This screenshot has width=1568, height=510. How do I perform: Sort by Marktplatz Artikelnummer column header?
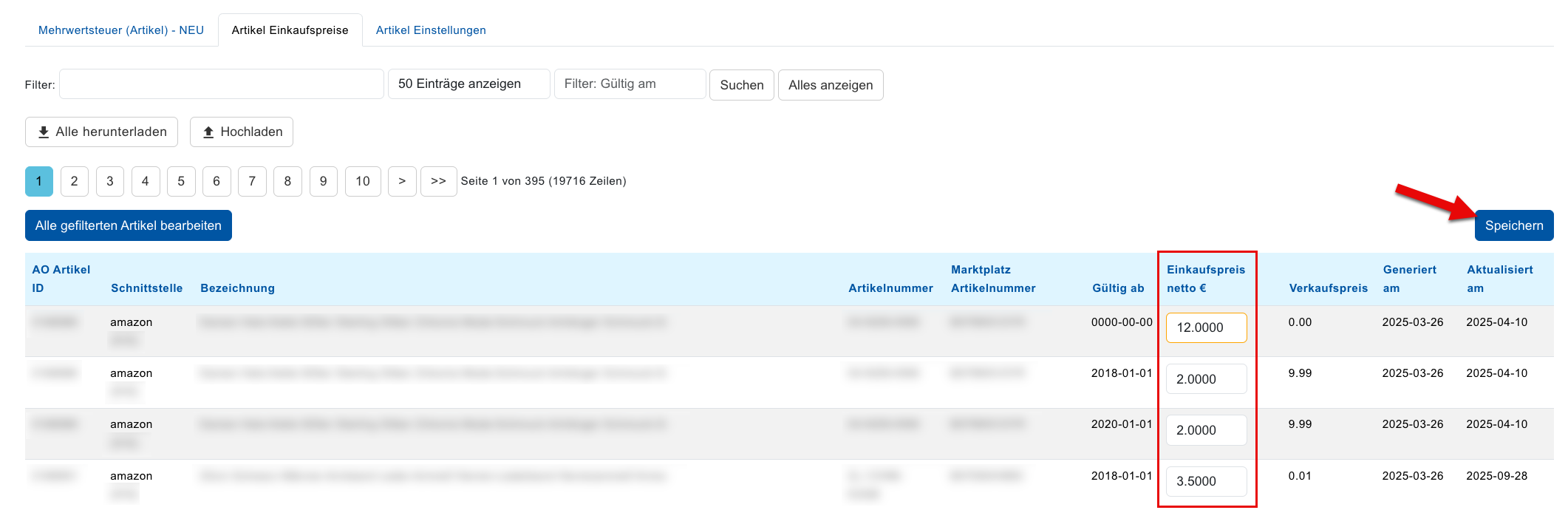(993, 279)
